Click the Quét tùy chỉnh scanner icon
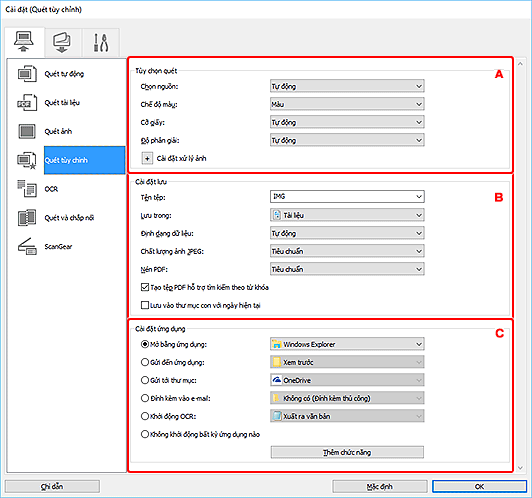This screenshot has width=532, height=498. tap(26, 160)
